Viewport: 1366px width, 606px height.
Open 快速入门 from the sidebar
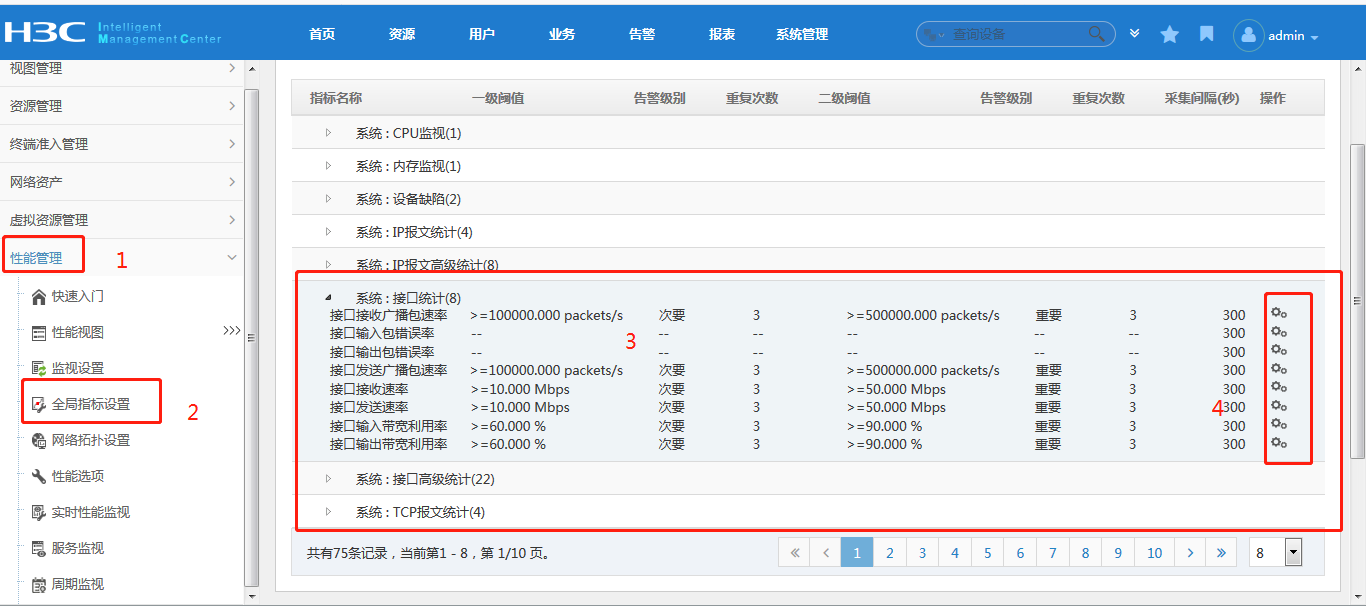77,296
